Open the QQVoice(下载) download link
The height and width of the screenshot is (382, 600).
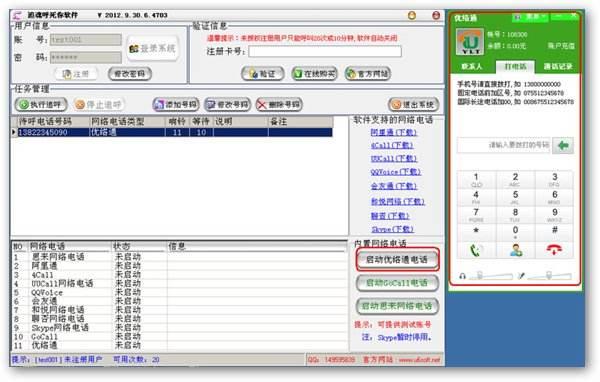[x=395, y=172]
